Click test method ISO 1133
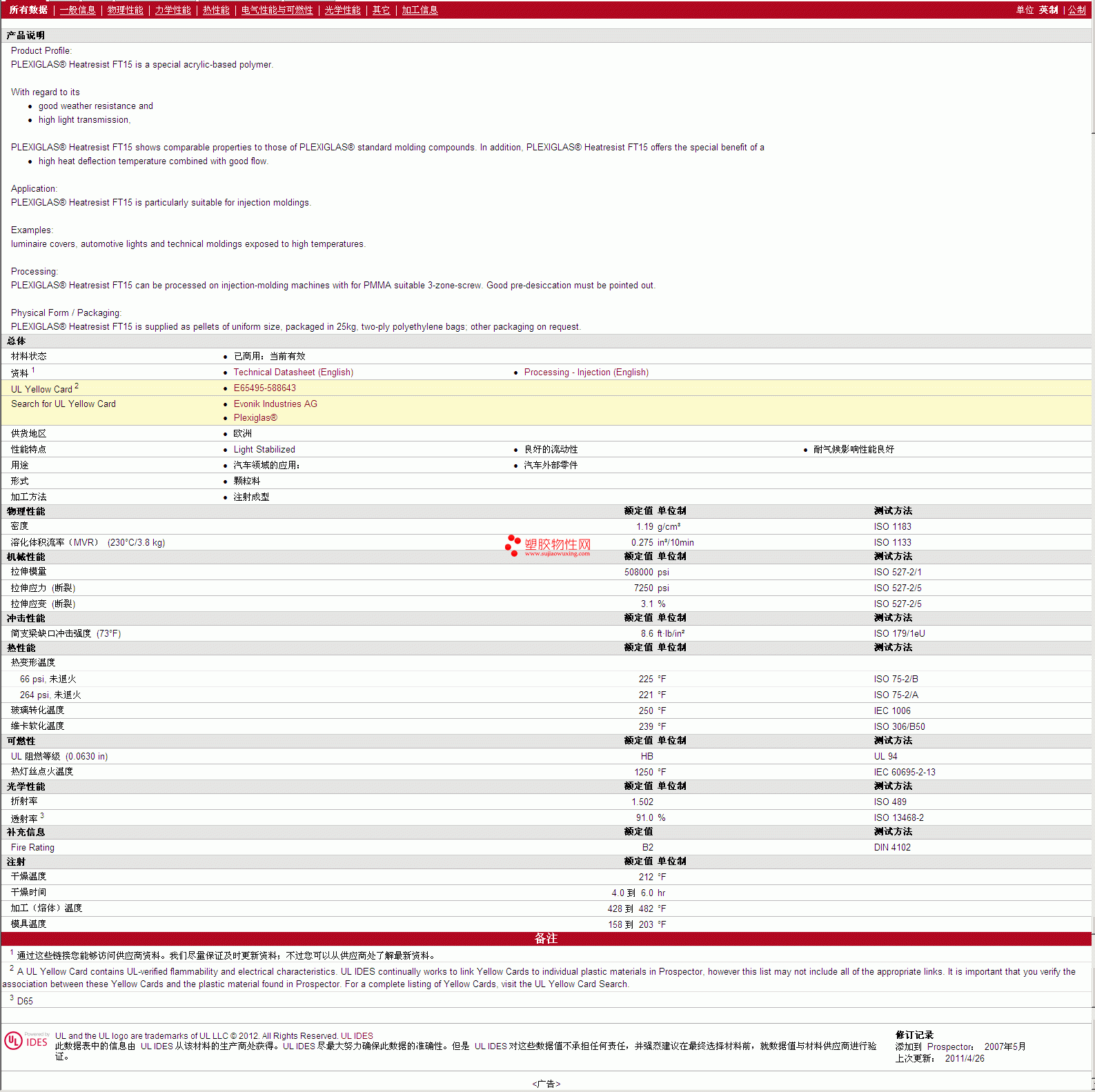This screenshot has width=1095, height=1092. point(892,542)
